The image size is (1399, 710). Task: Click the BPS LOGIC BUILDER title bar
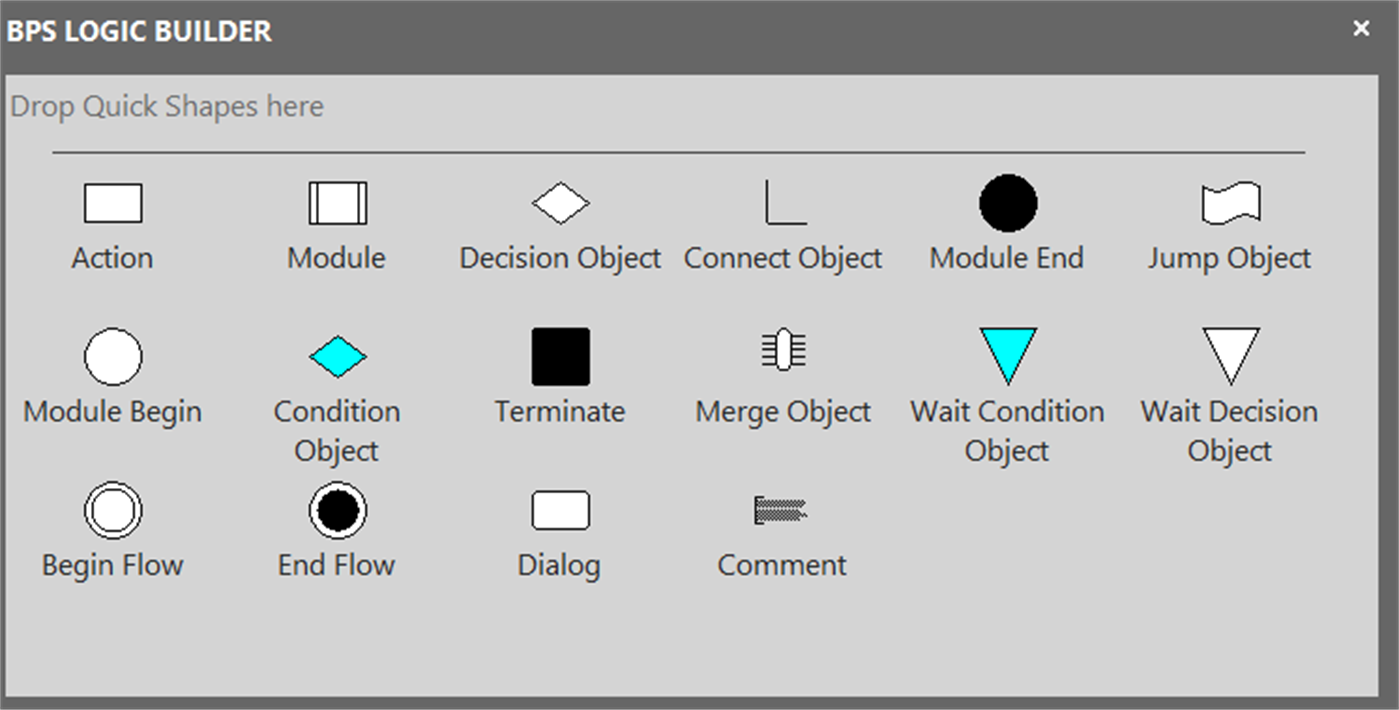pyautogui.click(x=700, y=31)
